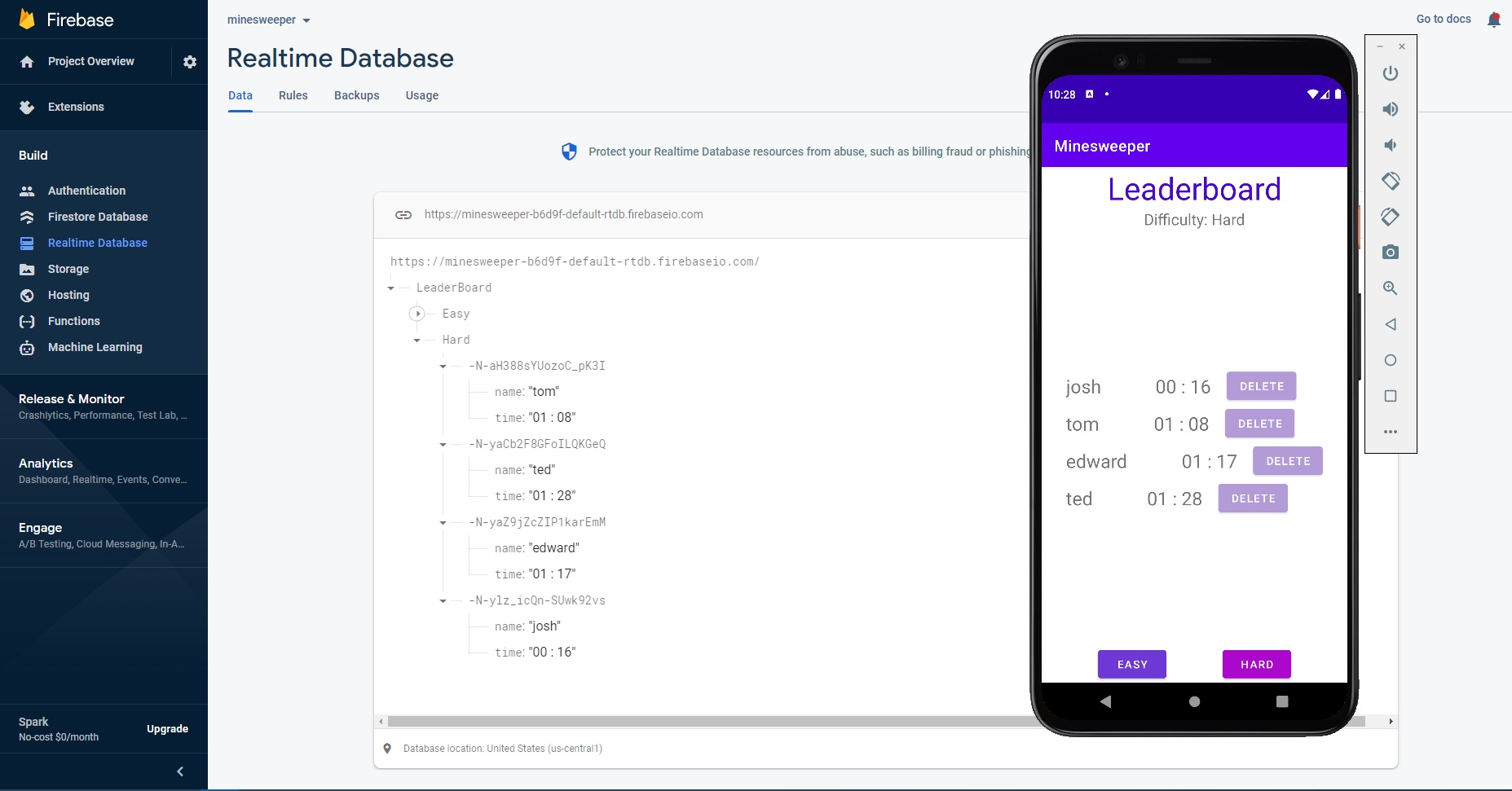Image resolution: width=1512 pixels, height=791 pixels.
Task: Click the Functions brackets icon
Action: (x=27, y=321)
